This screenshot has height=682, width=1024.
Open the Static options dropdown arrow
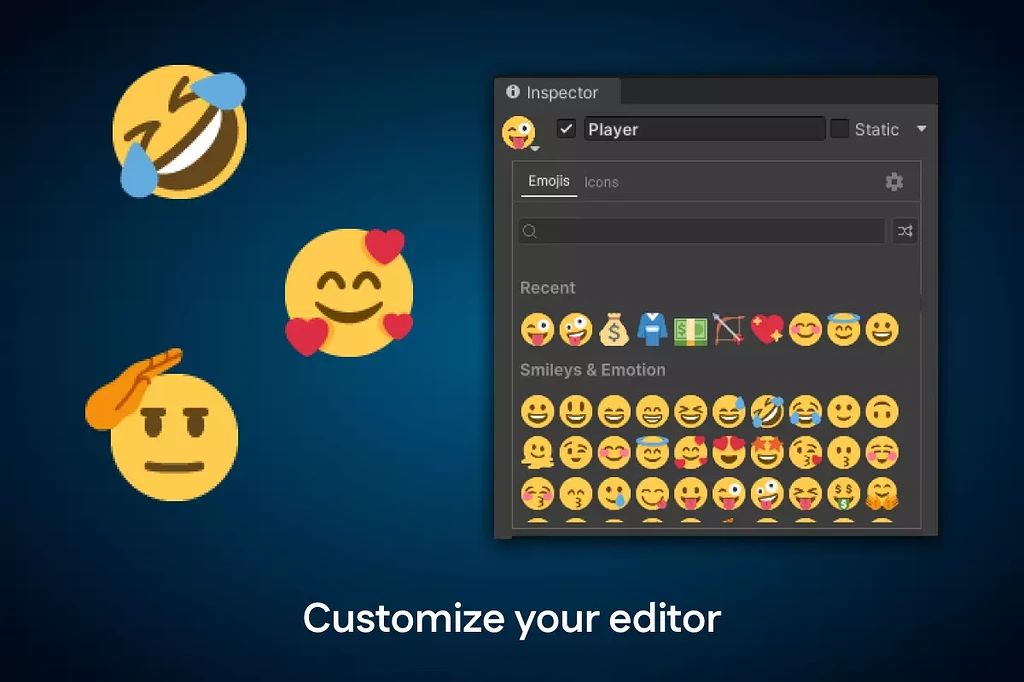(921, 129)
